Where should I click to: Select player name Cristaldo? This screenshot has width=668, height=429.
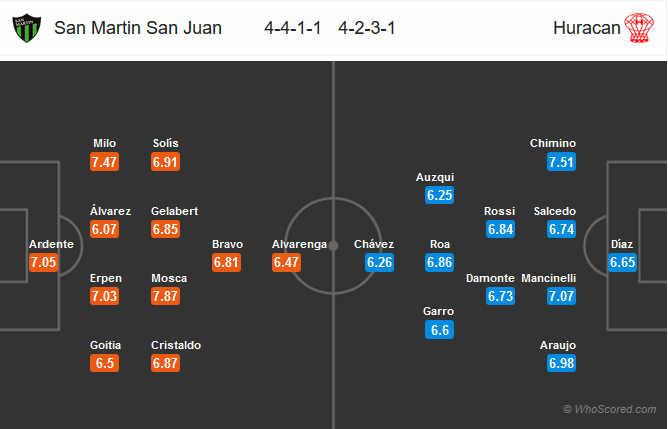pyautogui.click(x=176, y=345)
